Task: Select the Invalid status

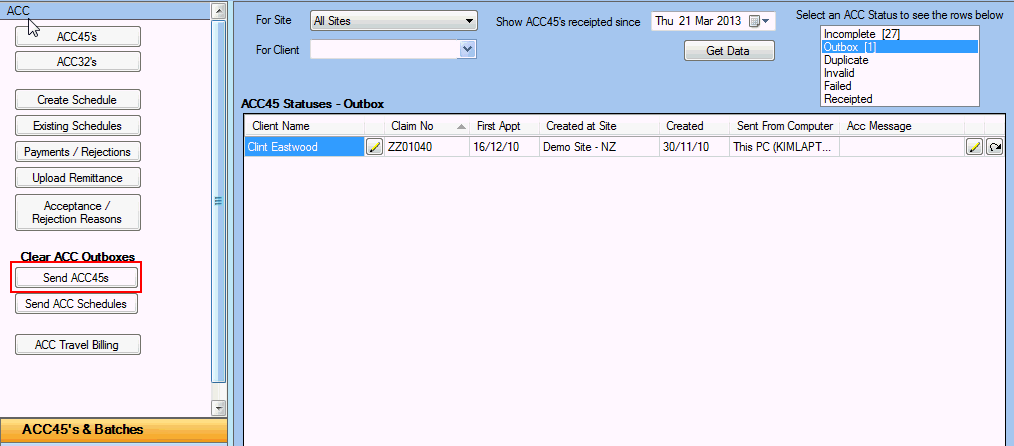Action: coord(900,73)
